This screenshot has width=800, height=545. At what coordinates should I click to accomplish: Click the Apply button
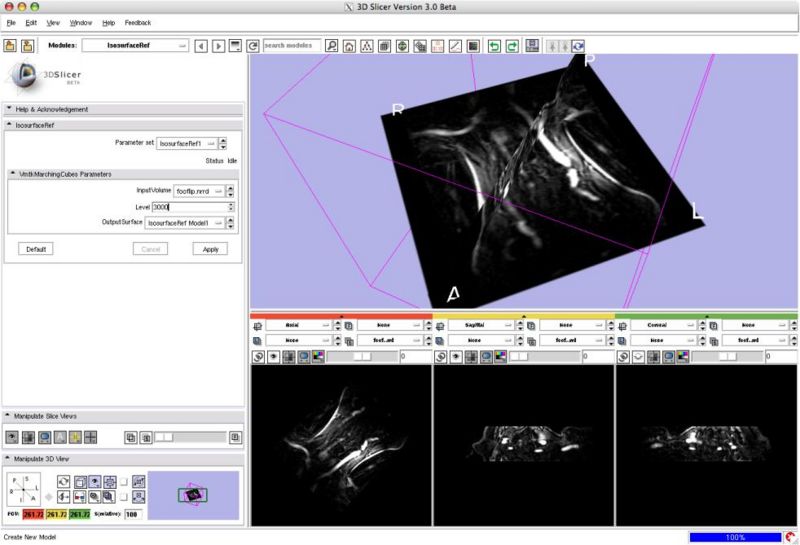(210, 249)
